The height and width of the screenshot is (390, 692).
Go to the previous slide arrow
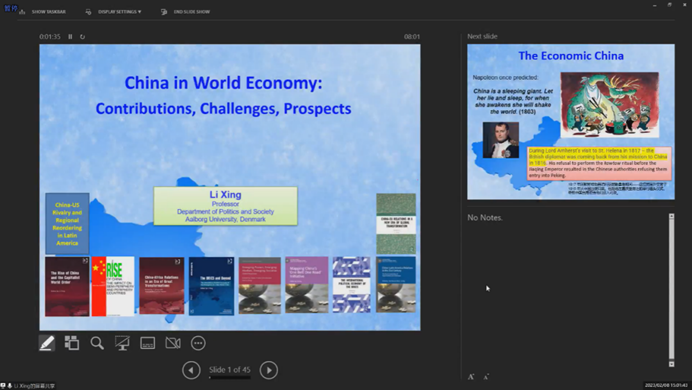point(191,370)
